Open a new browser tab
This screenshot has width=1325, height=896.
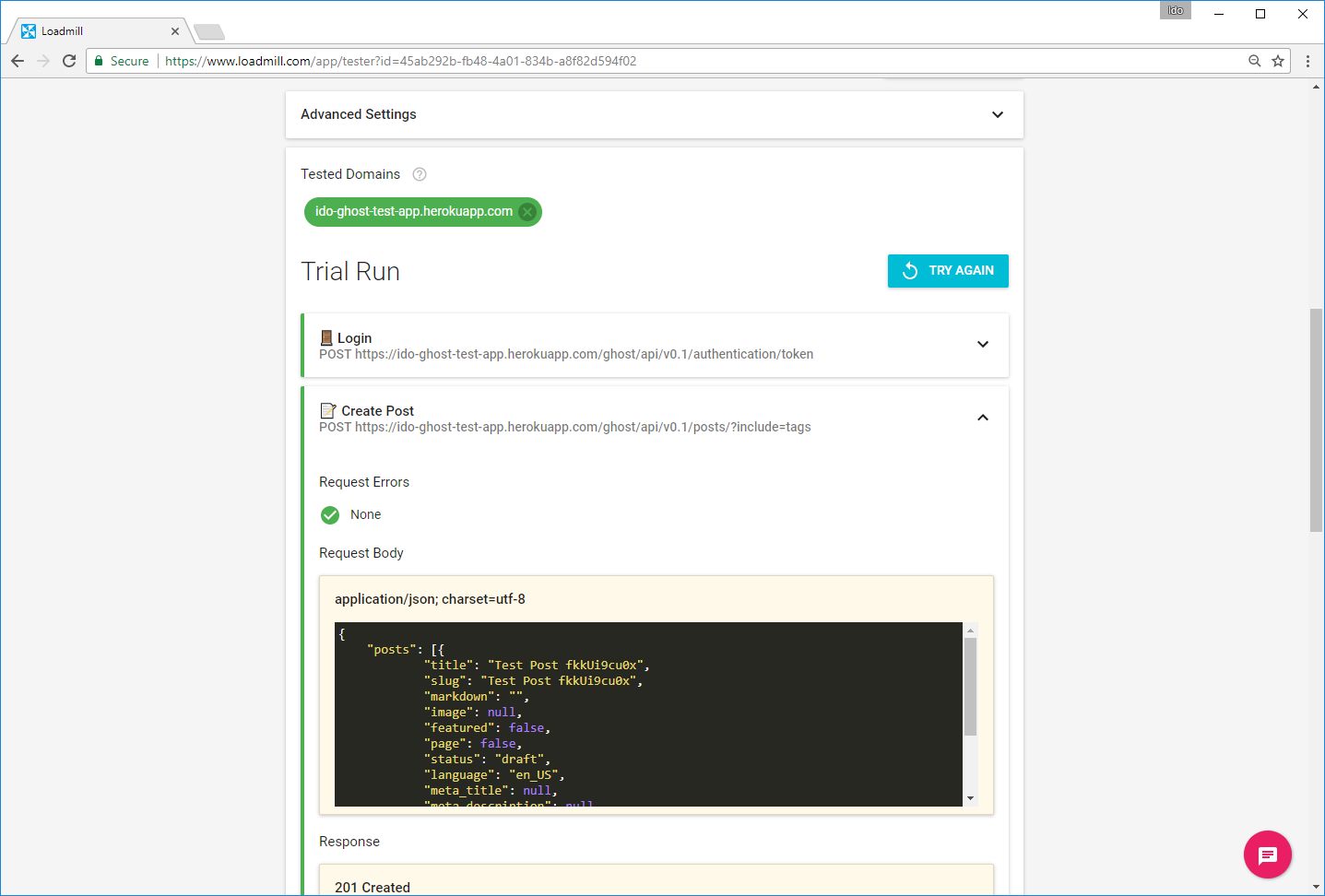[x=209, y=32]
